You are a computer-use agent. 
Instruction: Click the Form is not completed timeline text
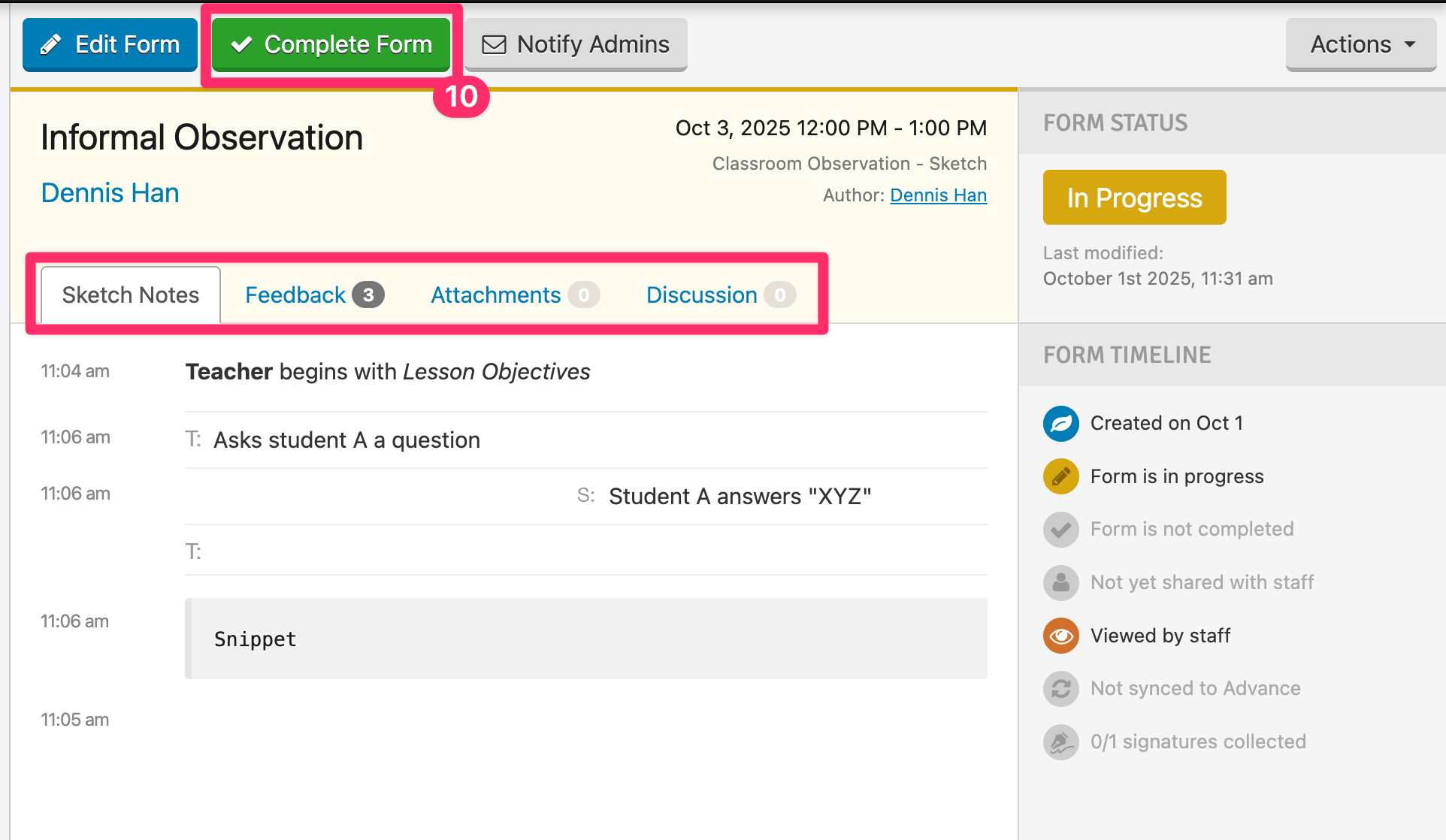pyautogui.click(x=1192, y=529)
